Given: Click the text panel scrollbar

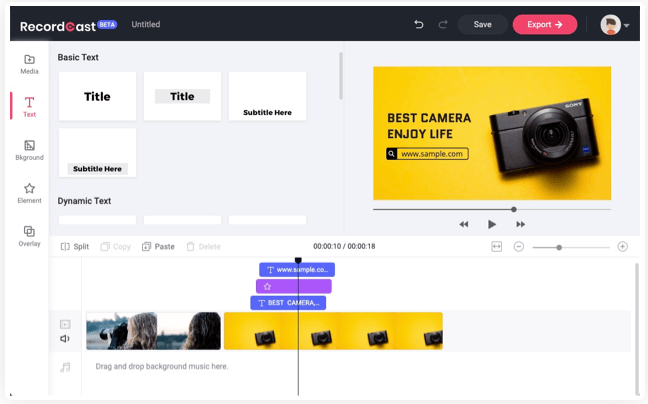Looking at the screenshot, I should coord(341,76).
